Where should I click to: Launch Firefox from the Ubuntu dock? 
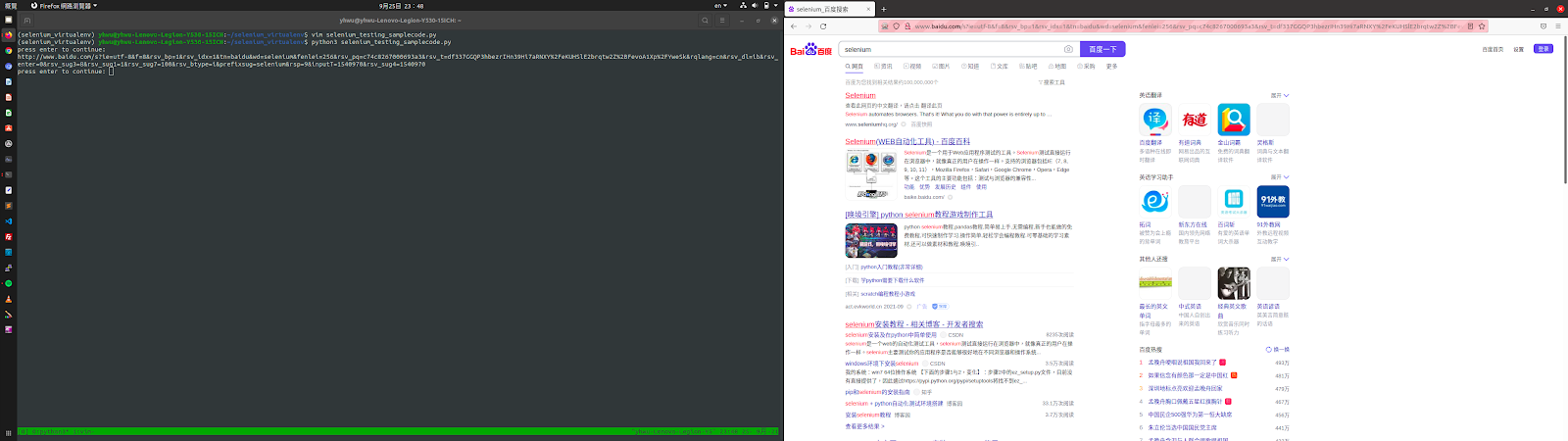tap(9, 34)
